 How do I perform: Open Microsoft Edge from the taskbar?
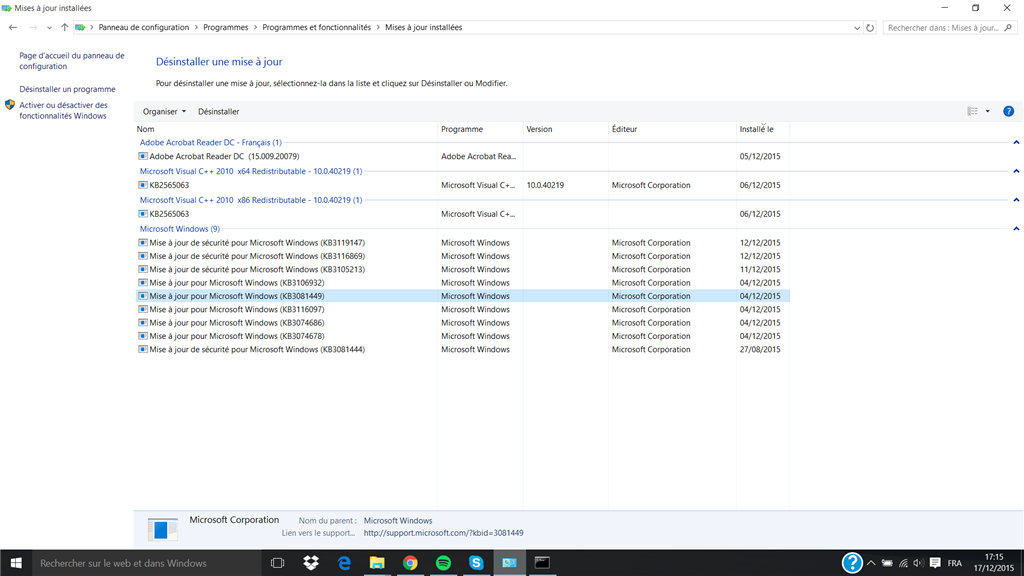[x=344, y=563]
